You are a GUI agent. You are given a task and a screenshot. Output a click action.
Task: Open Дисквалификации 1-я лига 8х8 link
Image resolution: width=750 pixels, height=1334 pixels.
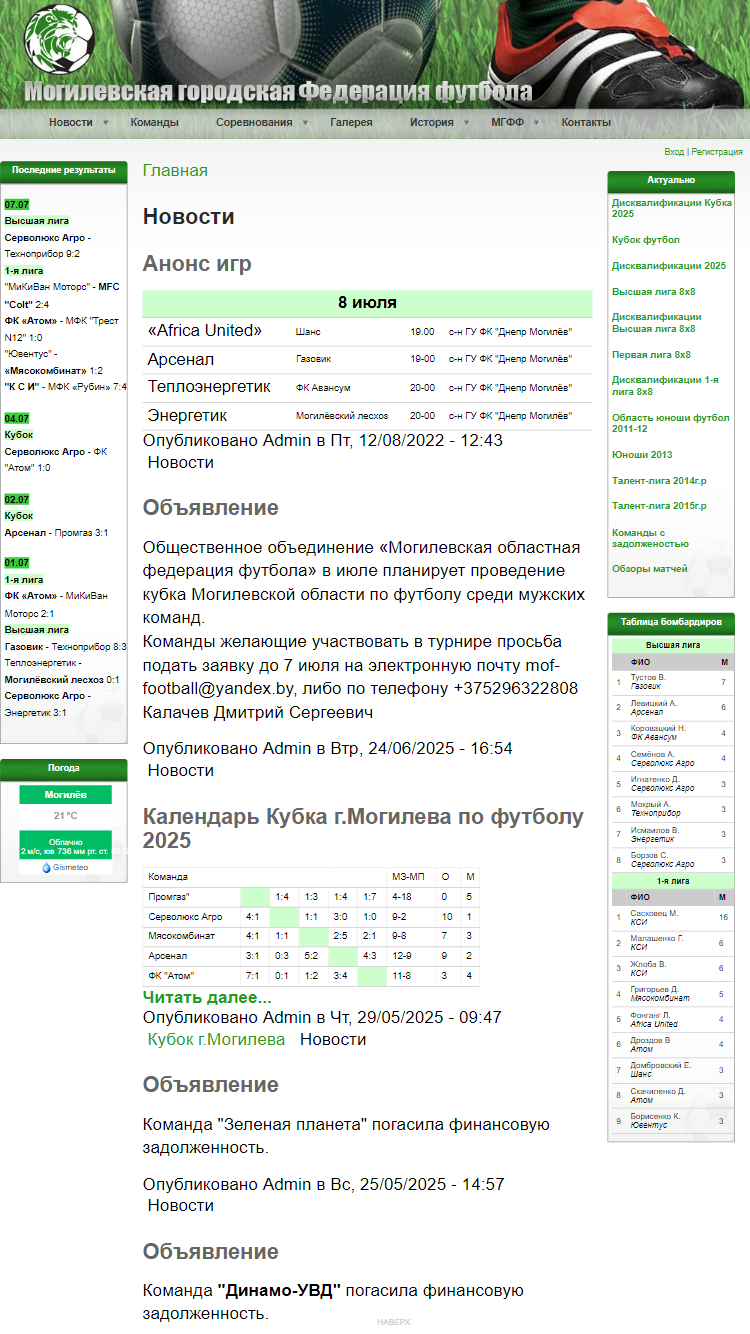665,386
